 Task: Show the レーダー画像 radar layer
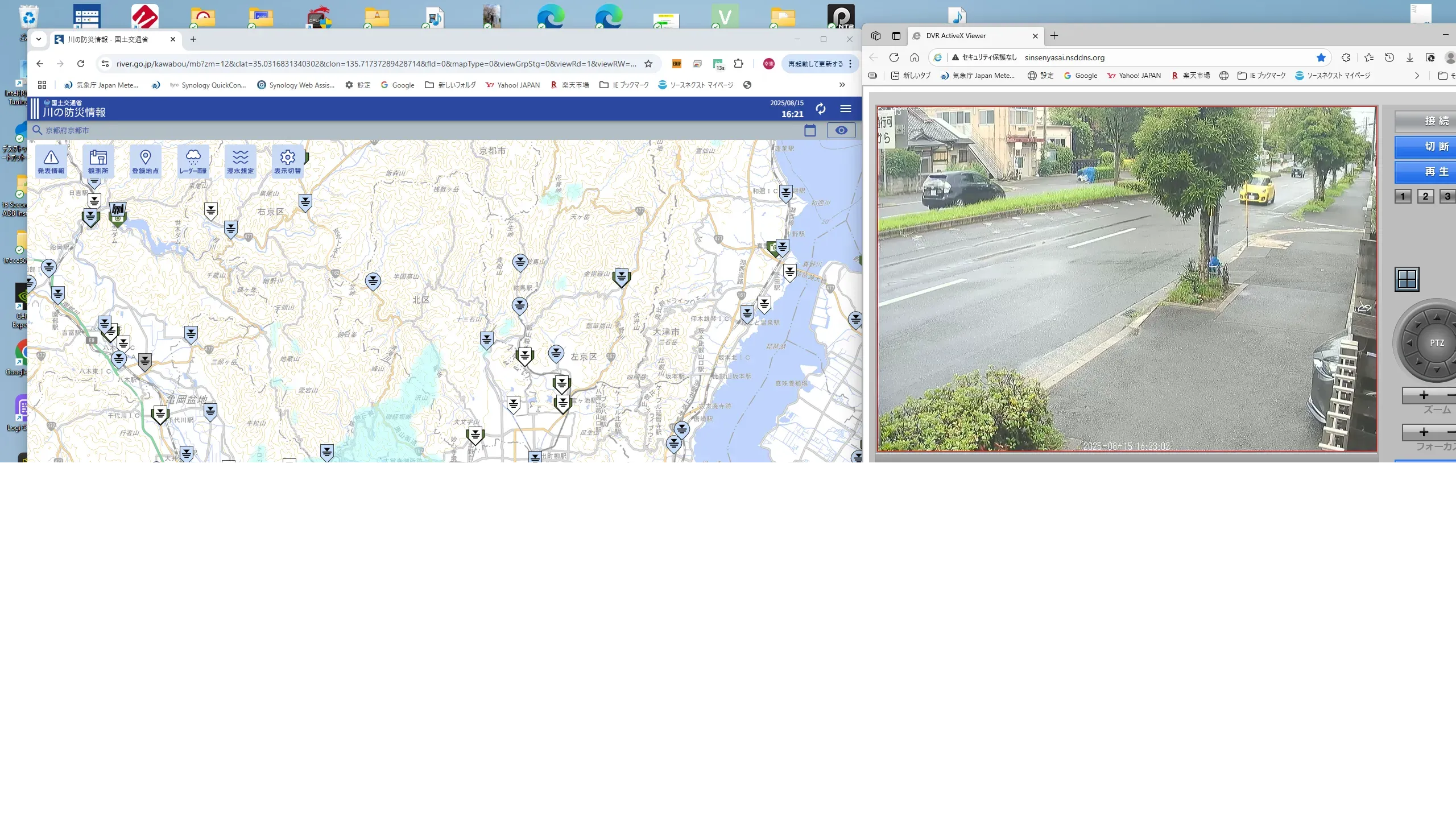click(x=193, y=162)
